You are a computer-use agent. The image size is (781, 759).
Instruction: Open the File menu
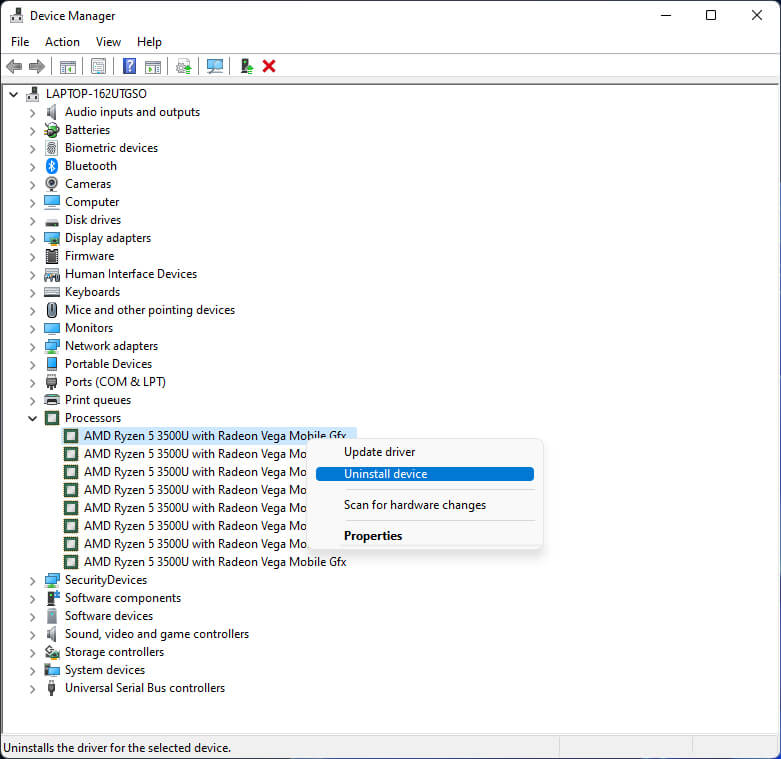[x=20, y=42]
